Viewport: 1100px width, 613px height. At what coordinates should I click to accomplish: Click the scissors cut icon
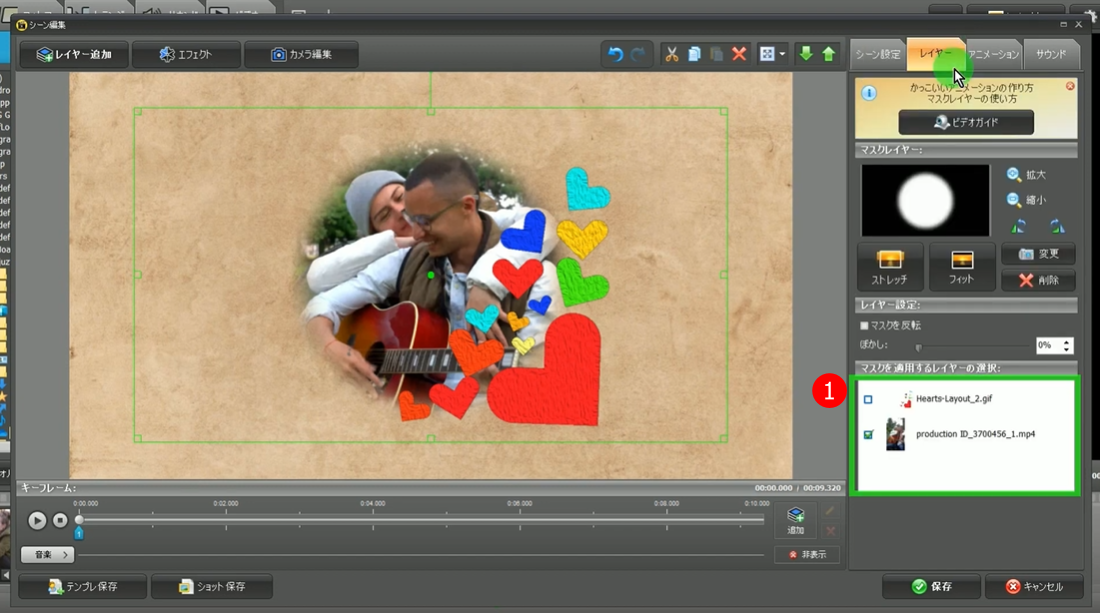(672, 54)
